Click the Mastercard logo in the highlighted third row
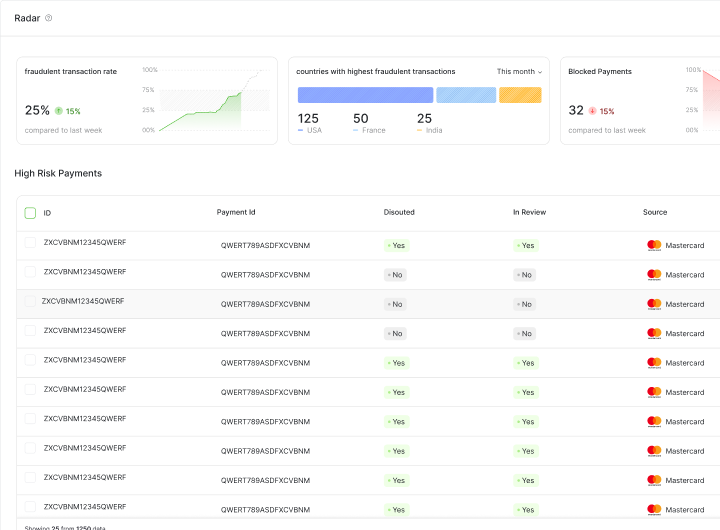This screenshot has width=720, height=530. (654, 304)
